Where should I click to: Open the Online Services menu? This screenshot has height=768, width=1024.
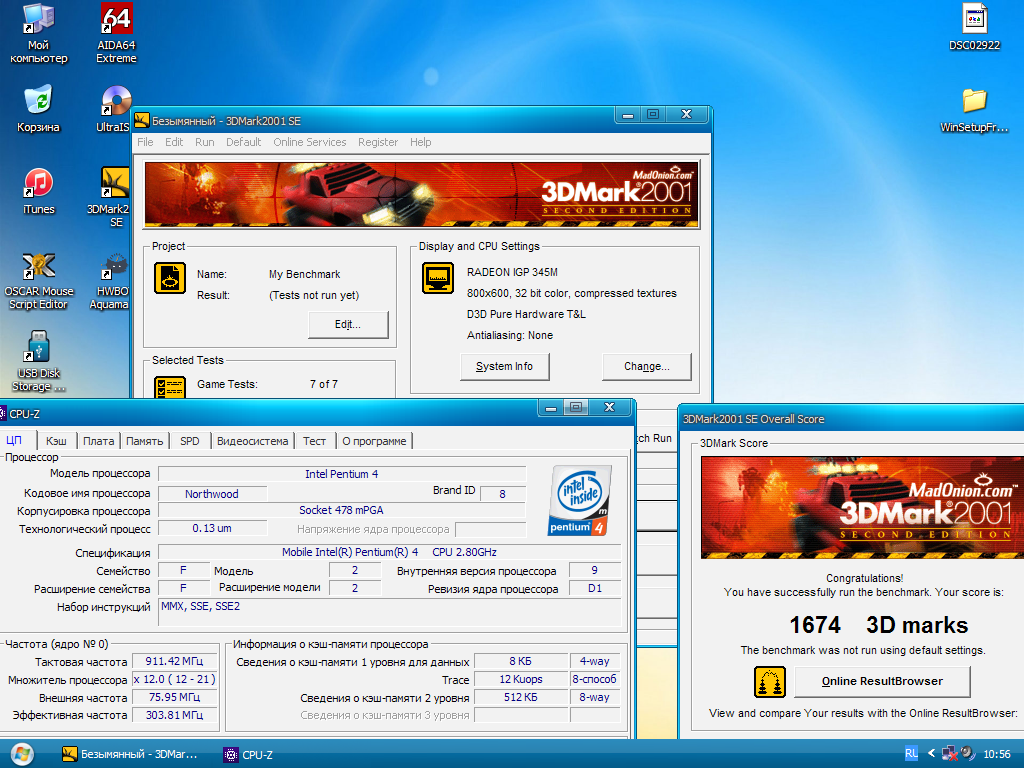point(310,142)
